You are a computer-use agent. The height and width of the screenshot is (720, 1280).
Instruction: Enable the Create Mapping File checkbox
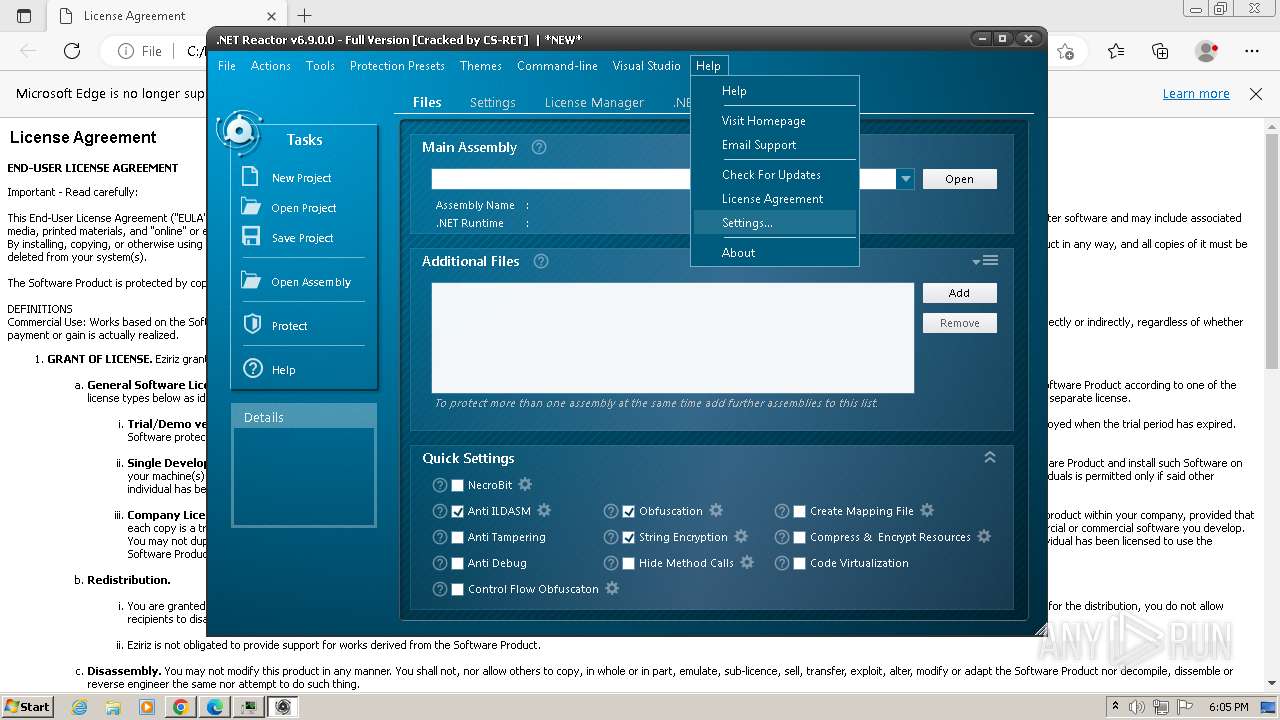(x=800, y=511)
